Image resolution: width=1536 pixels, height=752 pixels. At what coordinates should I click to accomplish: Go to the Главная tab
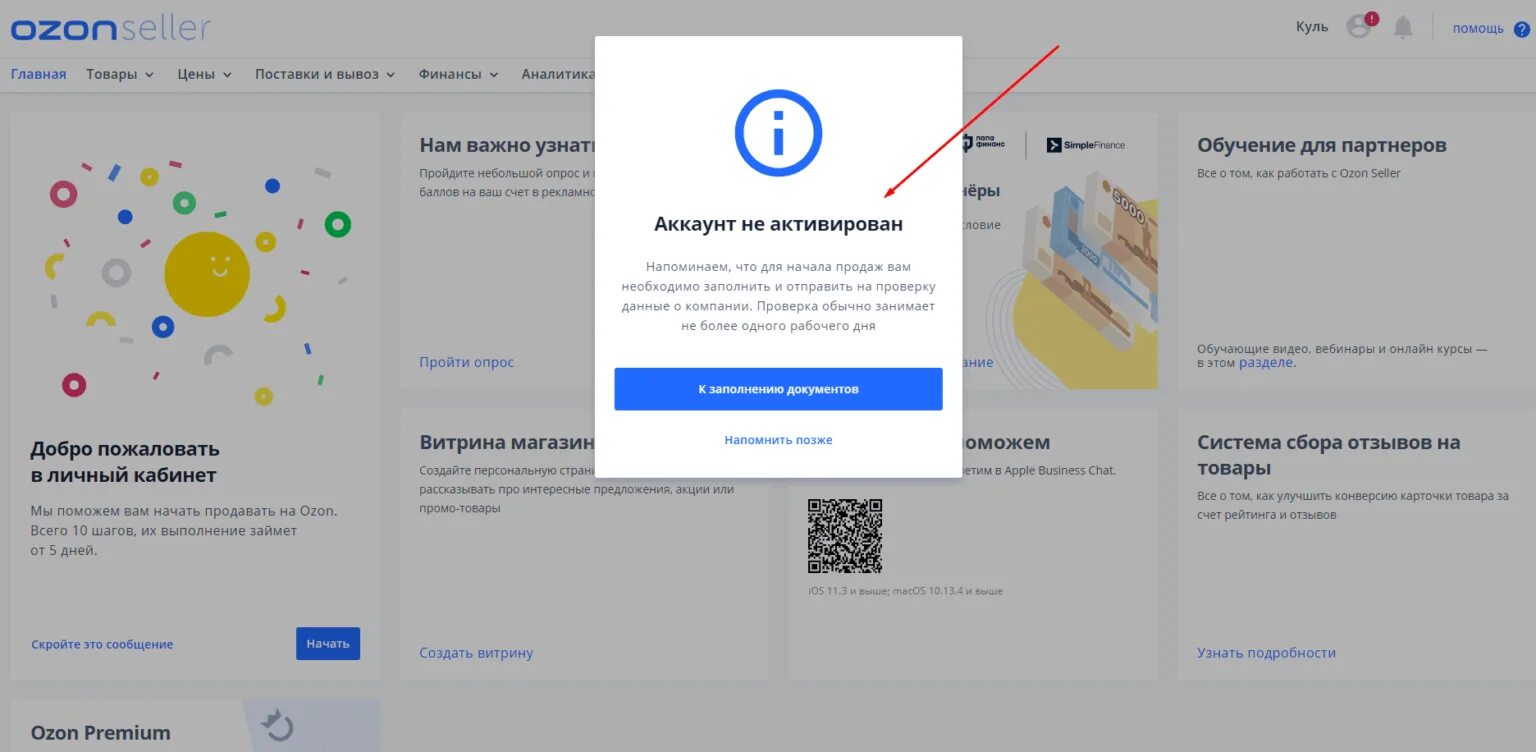38,74
